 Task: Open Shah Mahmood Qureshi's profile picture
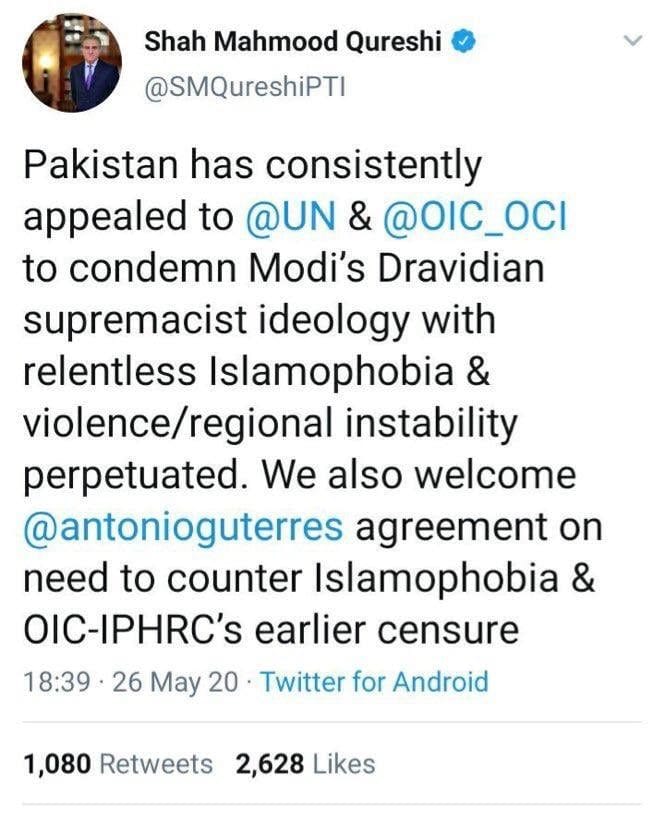[x=71, y=64]
